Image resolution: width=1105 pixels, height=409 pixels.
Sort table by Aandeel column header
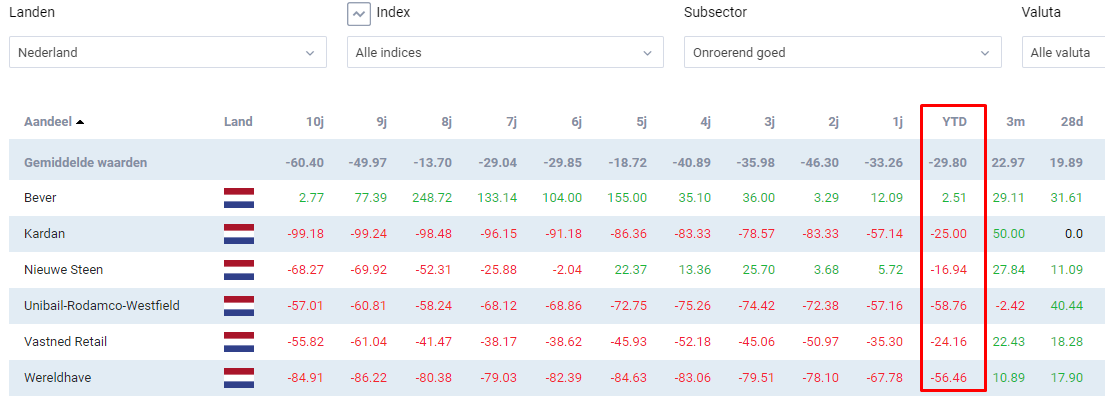48,122
